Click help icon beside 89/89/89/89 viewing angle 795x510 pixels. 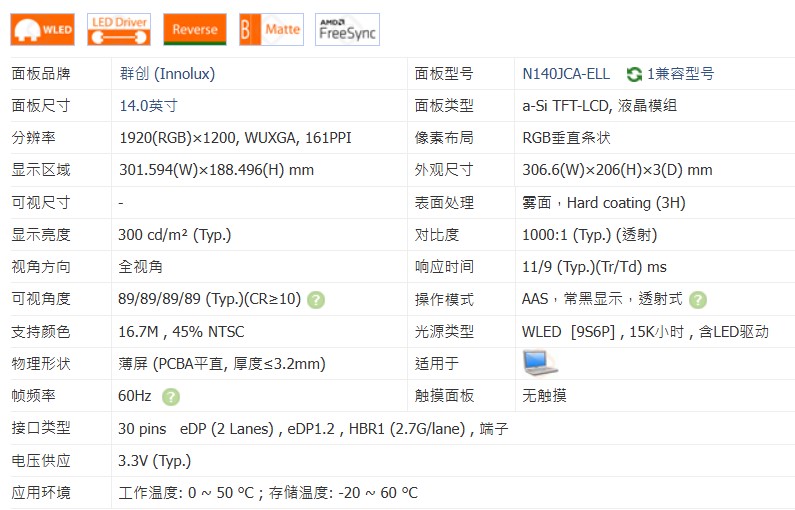click(x=316, y=300)
